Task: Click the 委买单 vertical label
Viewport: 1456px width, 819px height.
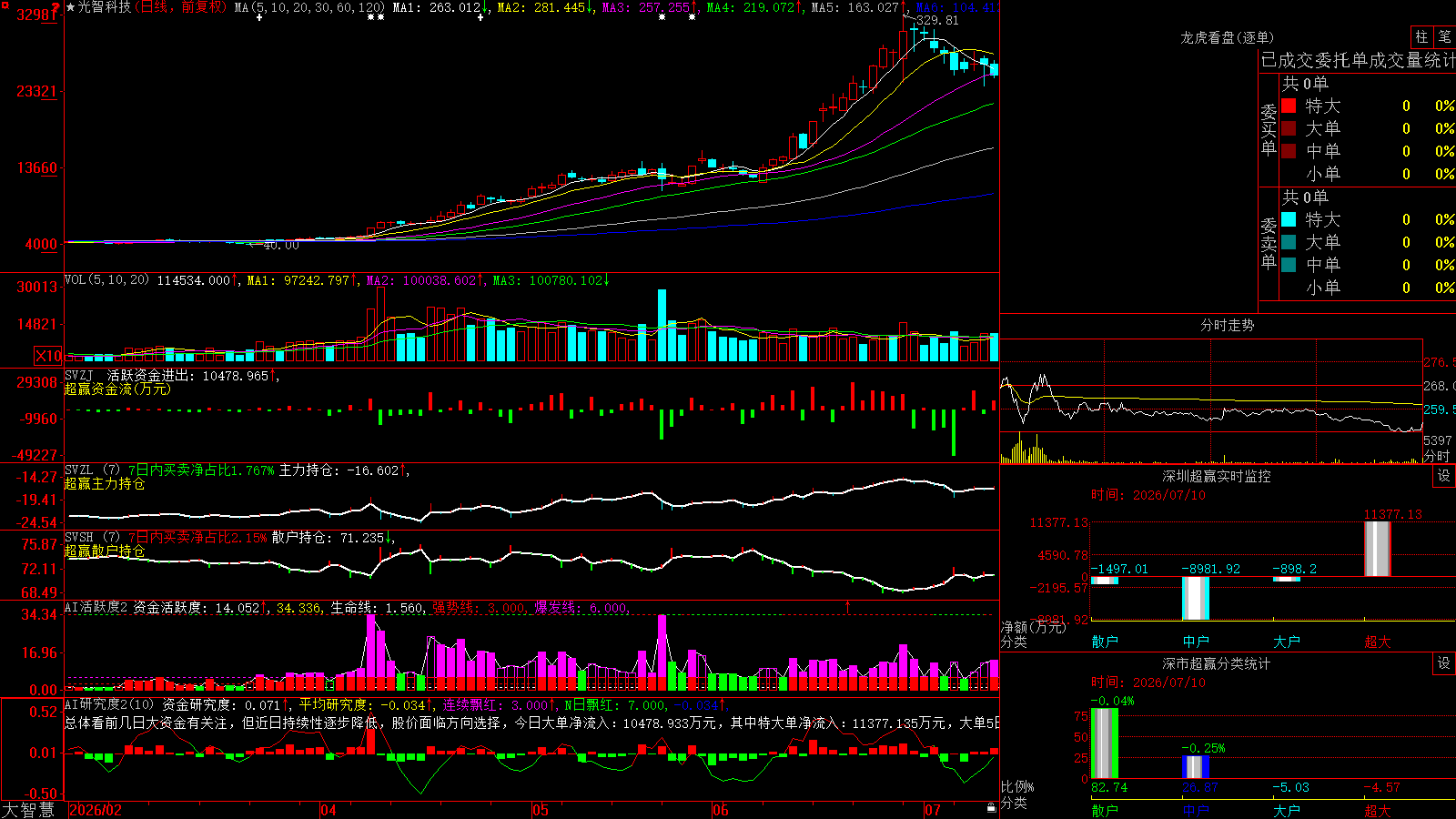Action: [x=1269, y=128]
